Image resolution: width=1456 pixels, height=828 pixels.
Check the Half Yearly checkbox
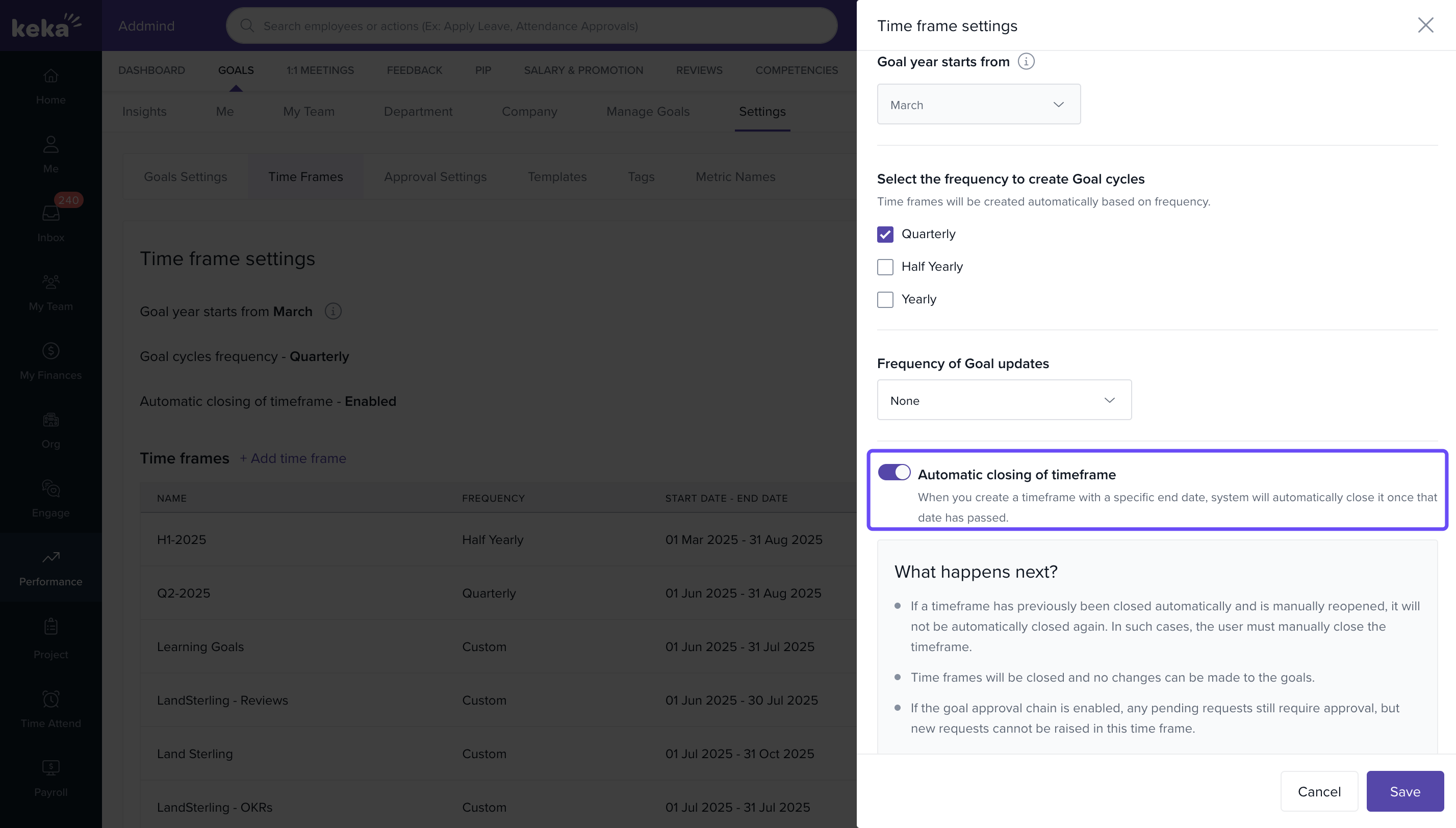click(885, 267)
